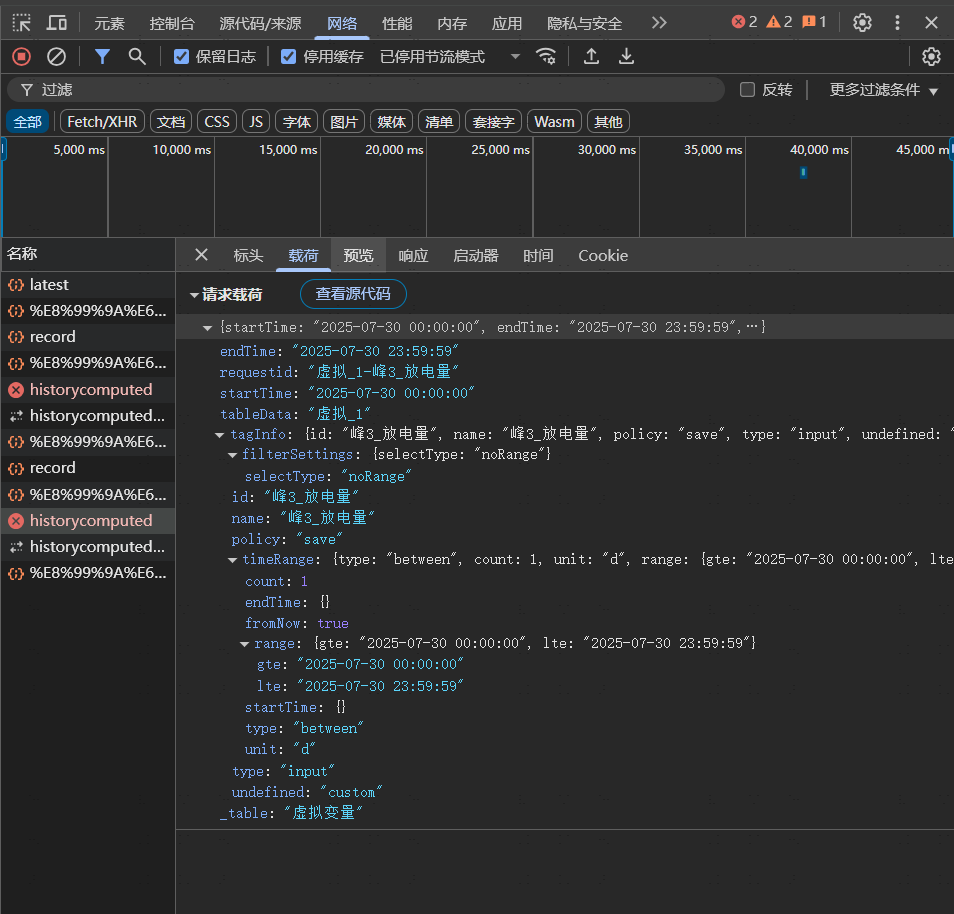This screenshot has width=954, height=914.
Task: Filter requests by Fetch/XHR
Action: click(x=102, y=122)
